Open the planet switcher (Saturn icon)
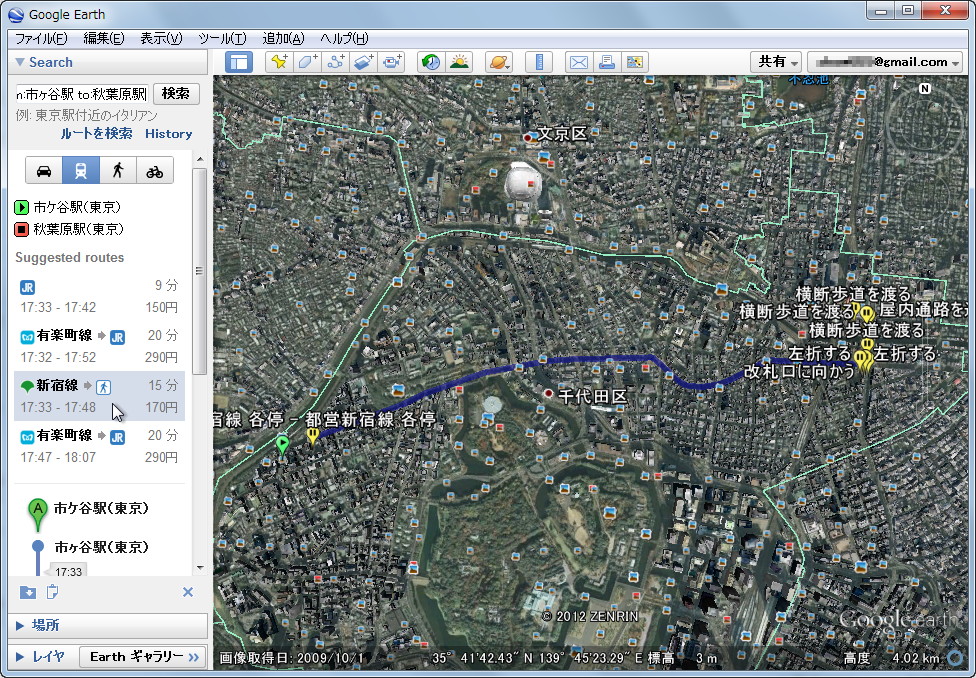Viewport: 976px width, 678px height. point(499,62)
